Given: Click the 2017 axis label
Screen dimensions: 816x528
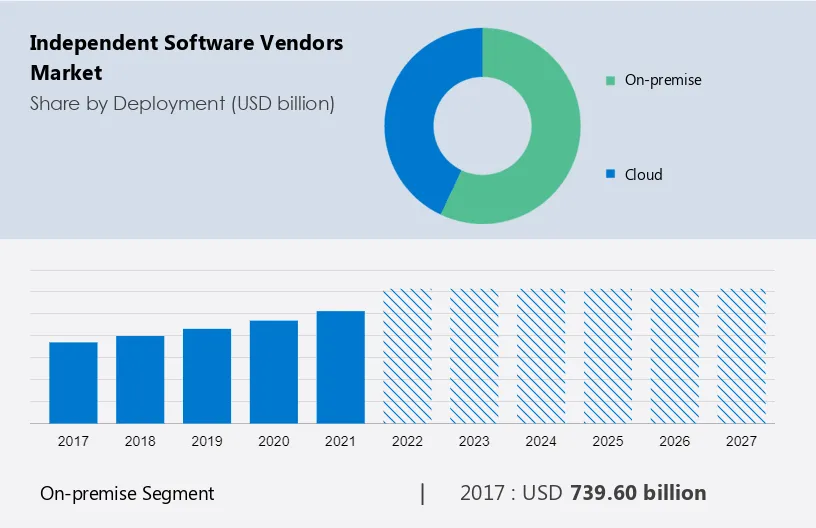Looking at the screenshot, I should 73,441.
